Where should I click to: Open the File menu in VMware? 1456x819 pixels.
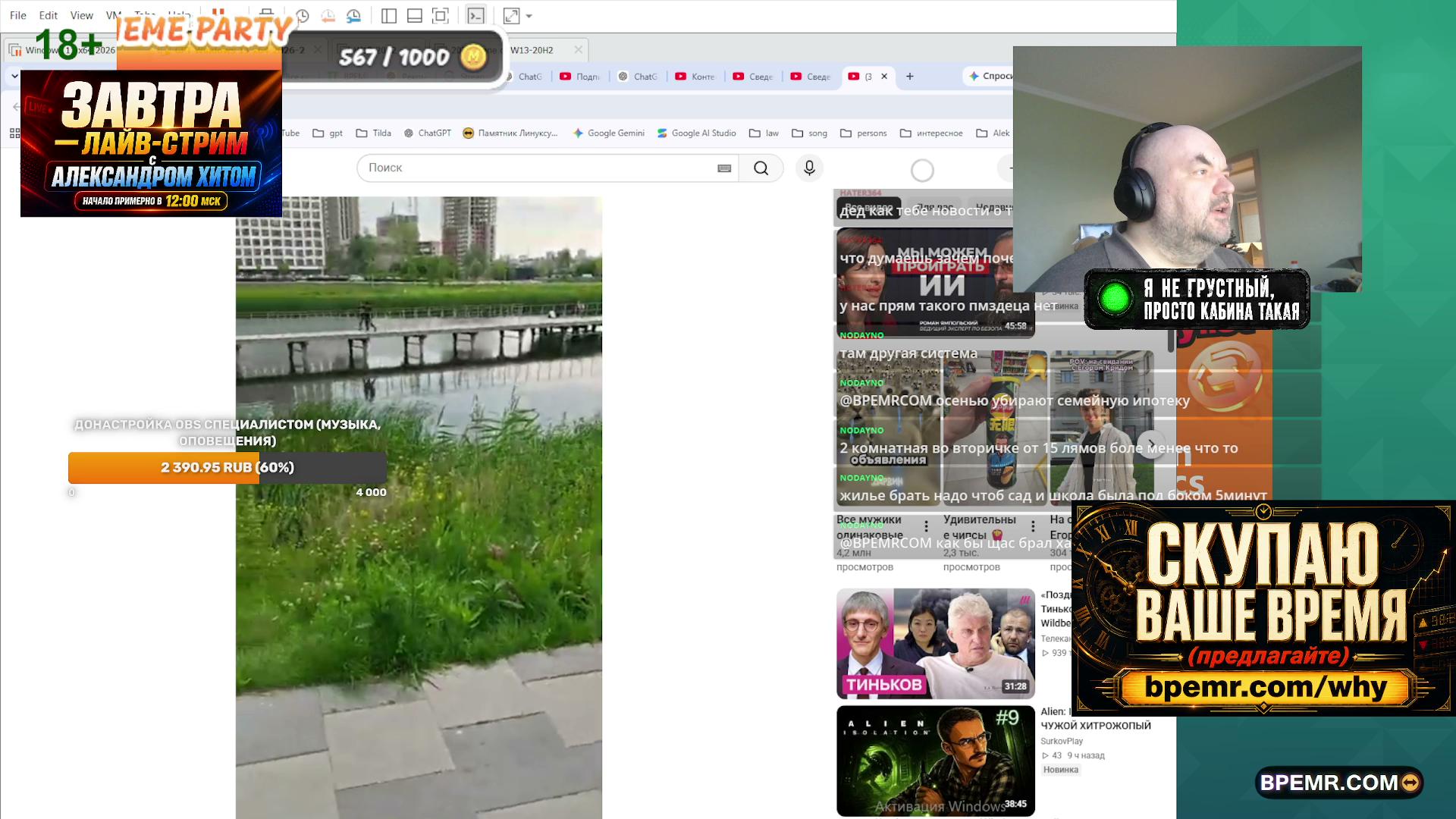[x=18, y=15]
